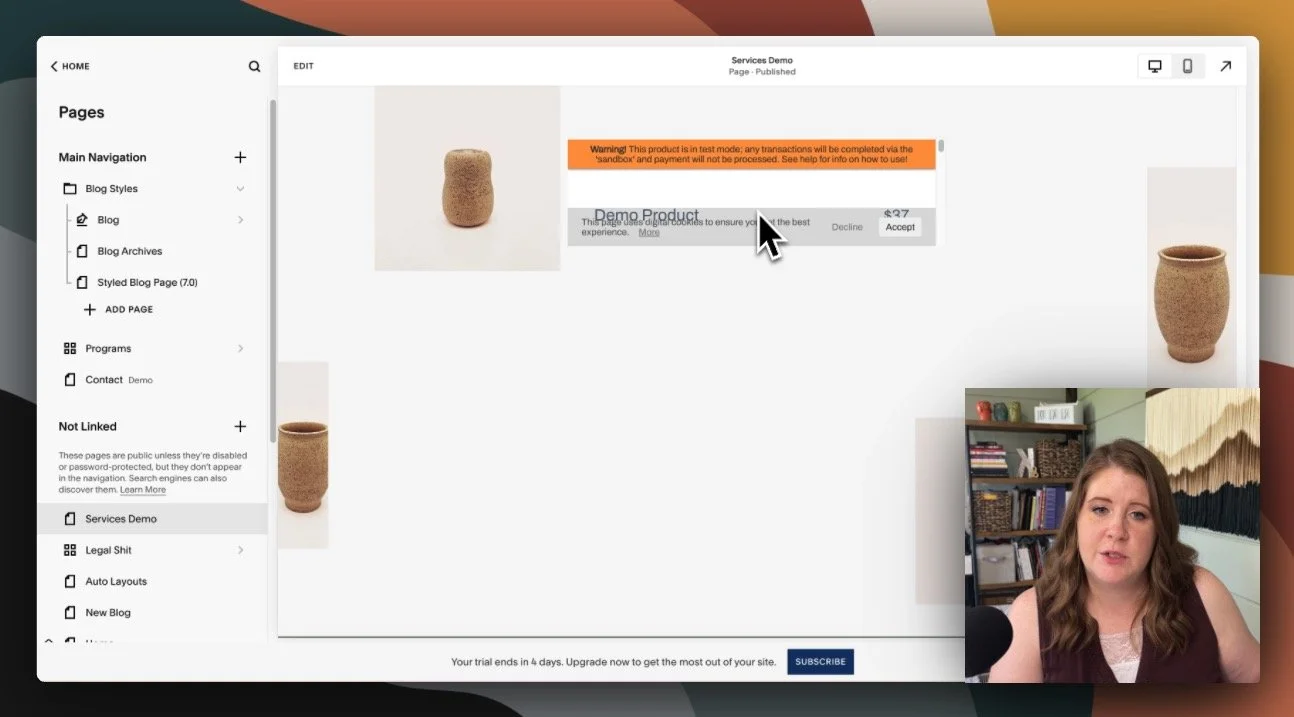The image size is (1294, 717).
Task: Click the Auto Layouts page icon
Action: [70, 581]
